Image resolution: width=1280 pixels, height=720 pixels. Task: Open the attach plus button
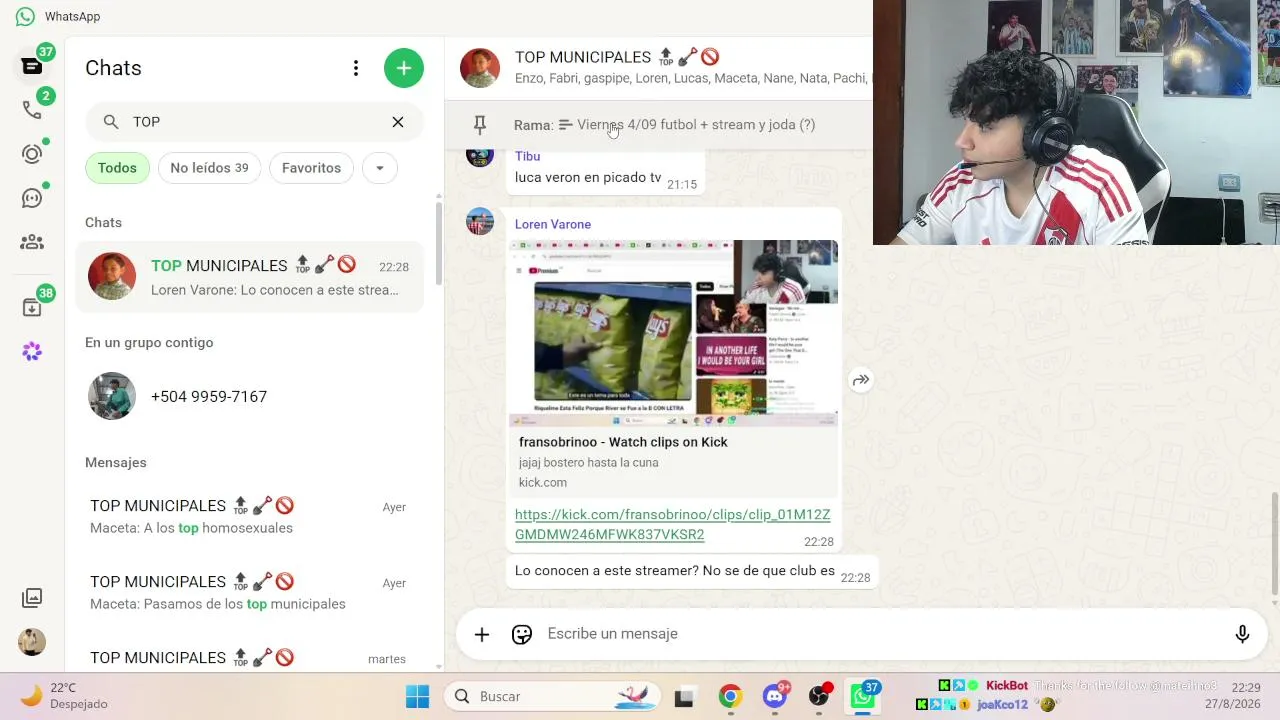coord(482,634)
